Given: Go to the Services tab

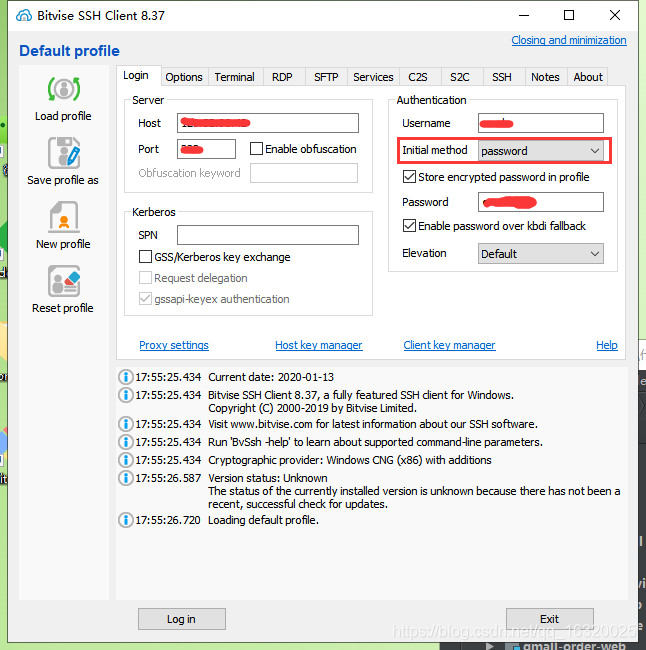Looking at the screenshot, I should pos(373,77).
